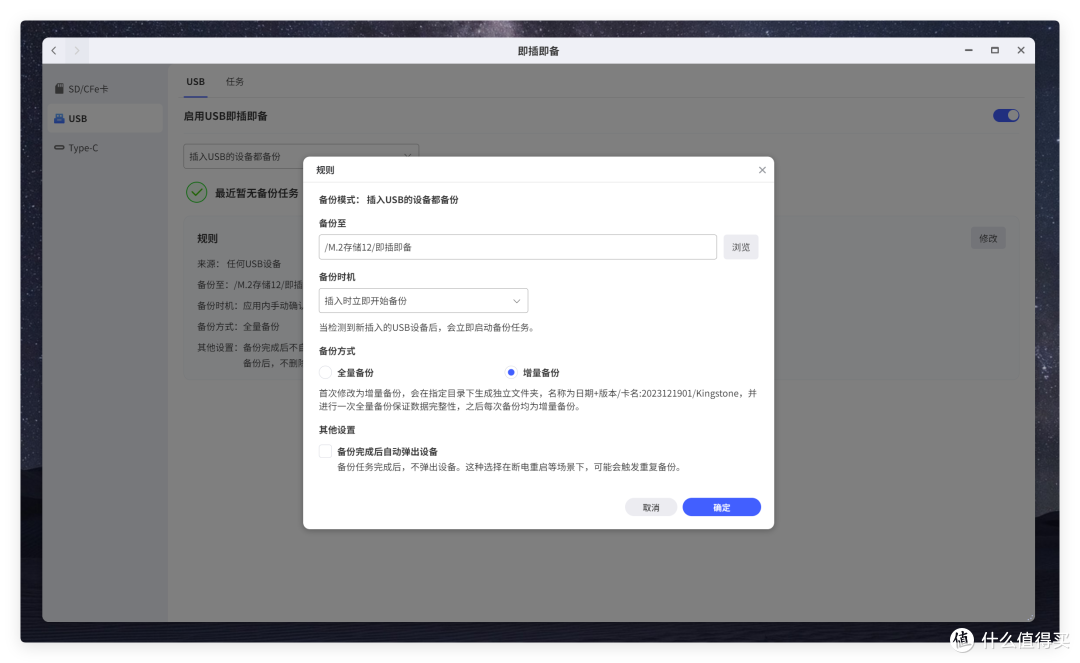Click the green check status icon
Screen dimensions: 1080x663
click(196, 192)
